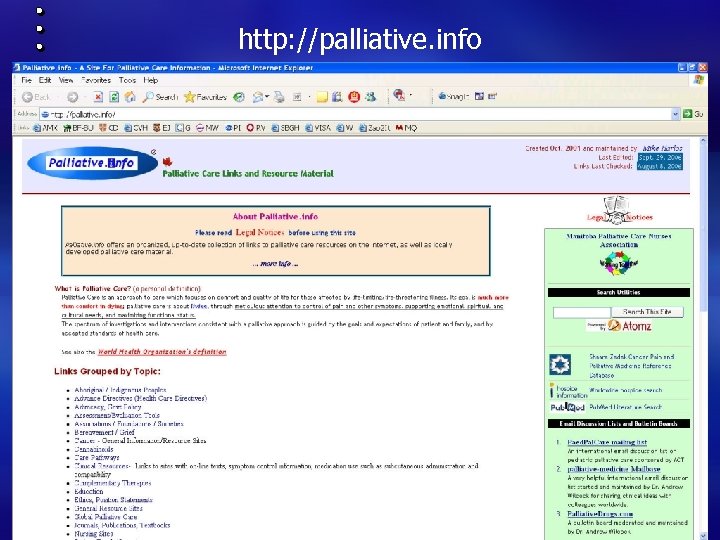This screenshot has height=540, width=720.
Task: Open the Aboriginal / Indigenous Peoples link
Action: [120, 390]
